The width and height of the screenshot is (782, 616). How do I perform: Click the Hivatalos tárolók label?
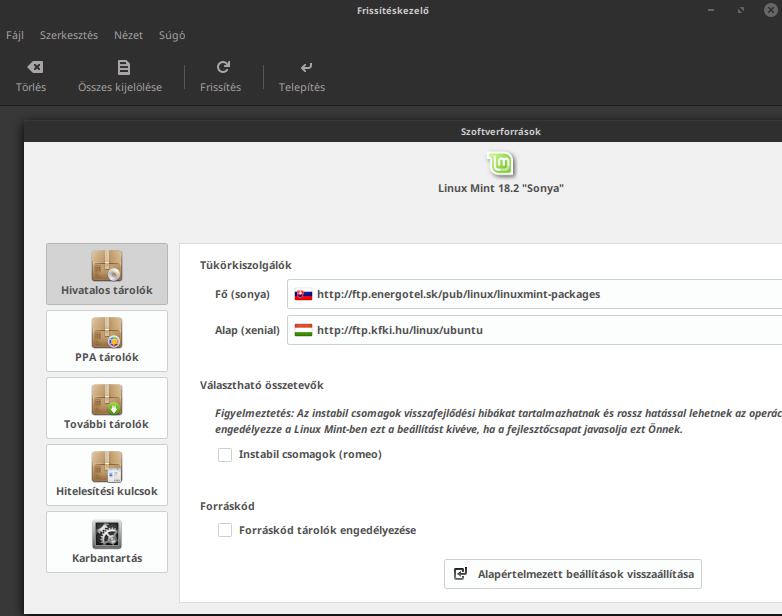[107, 290]
